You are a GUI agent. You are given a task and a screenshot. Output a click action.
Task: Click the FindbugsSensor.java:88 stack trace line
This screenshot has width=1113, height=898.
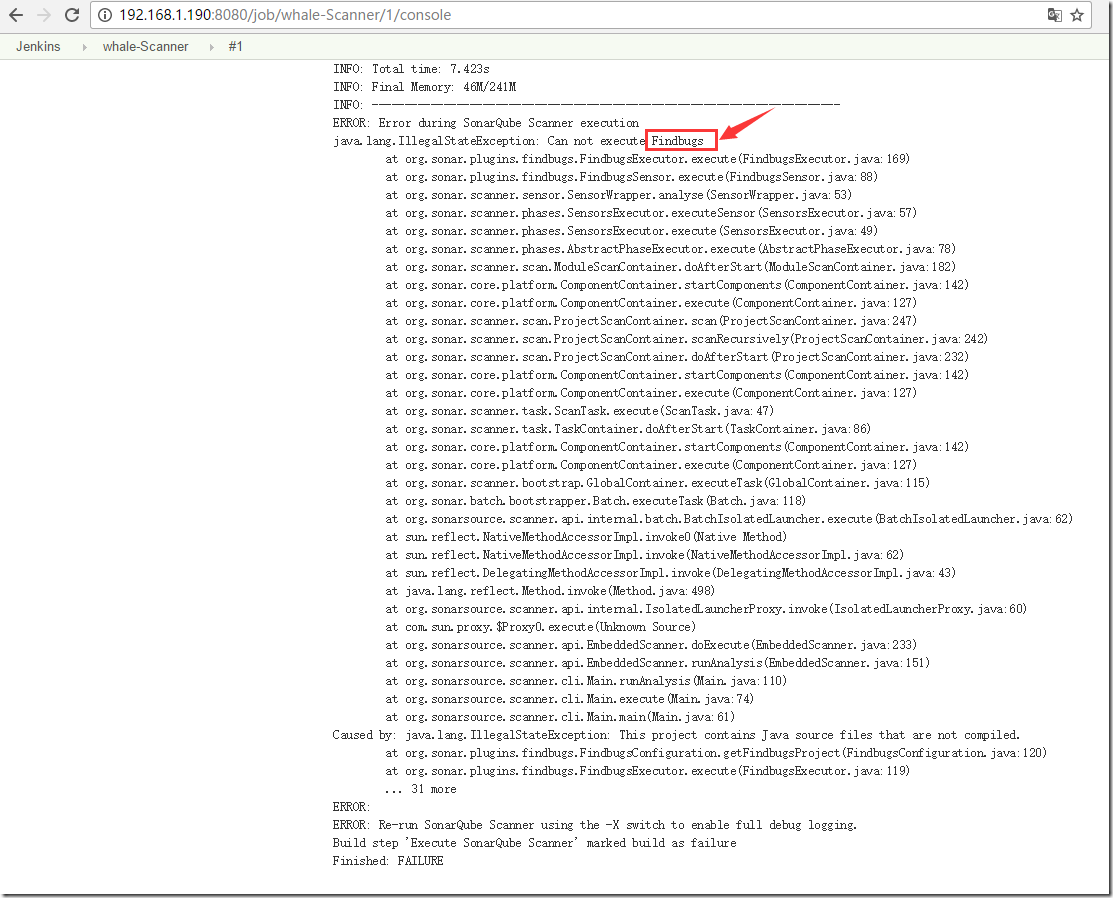[632, 177]
